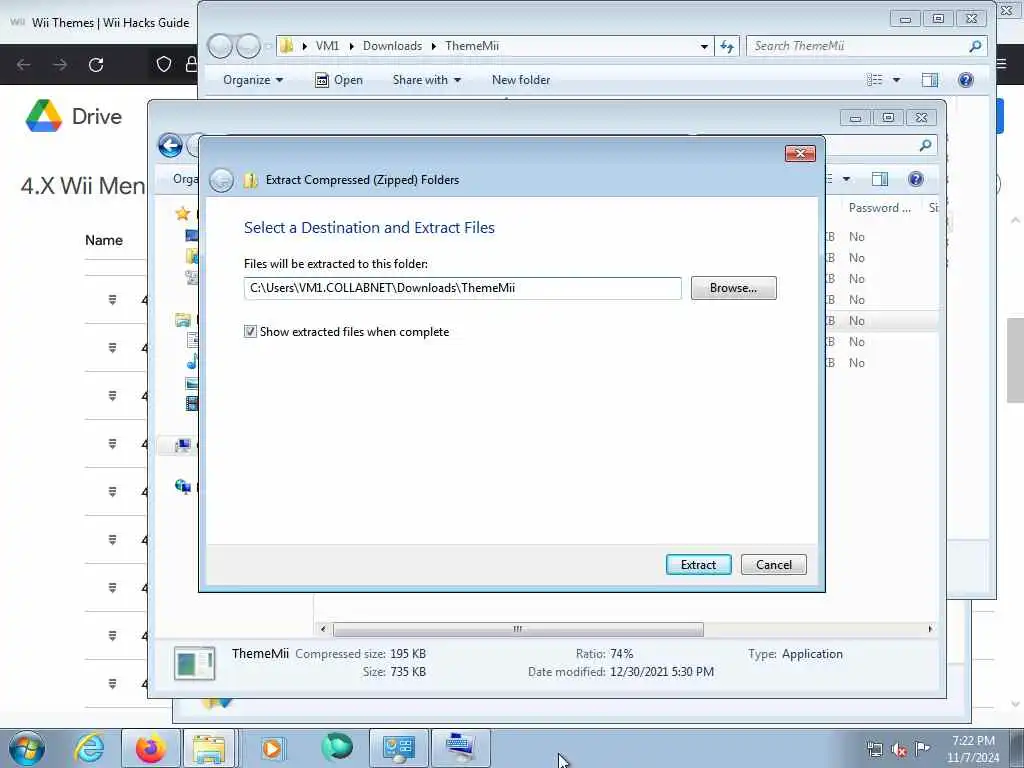Expand view dropdown arrow in zip window
Screen dimensions: 1024x768
[846, 179]
